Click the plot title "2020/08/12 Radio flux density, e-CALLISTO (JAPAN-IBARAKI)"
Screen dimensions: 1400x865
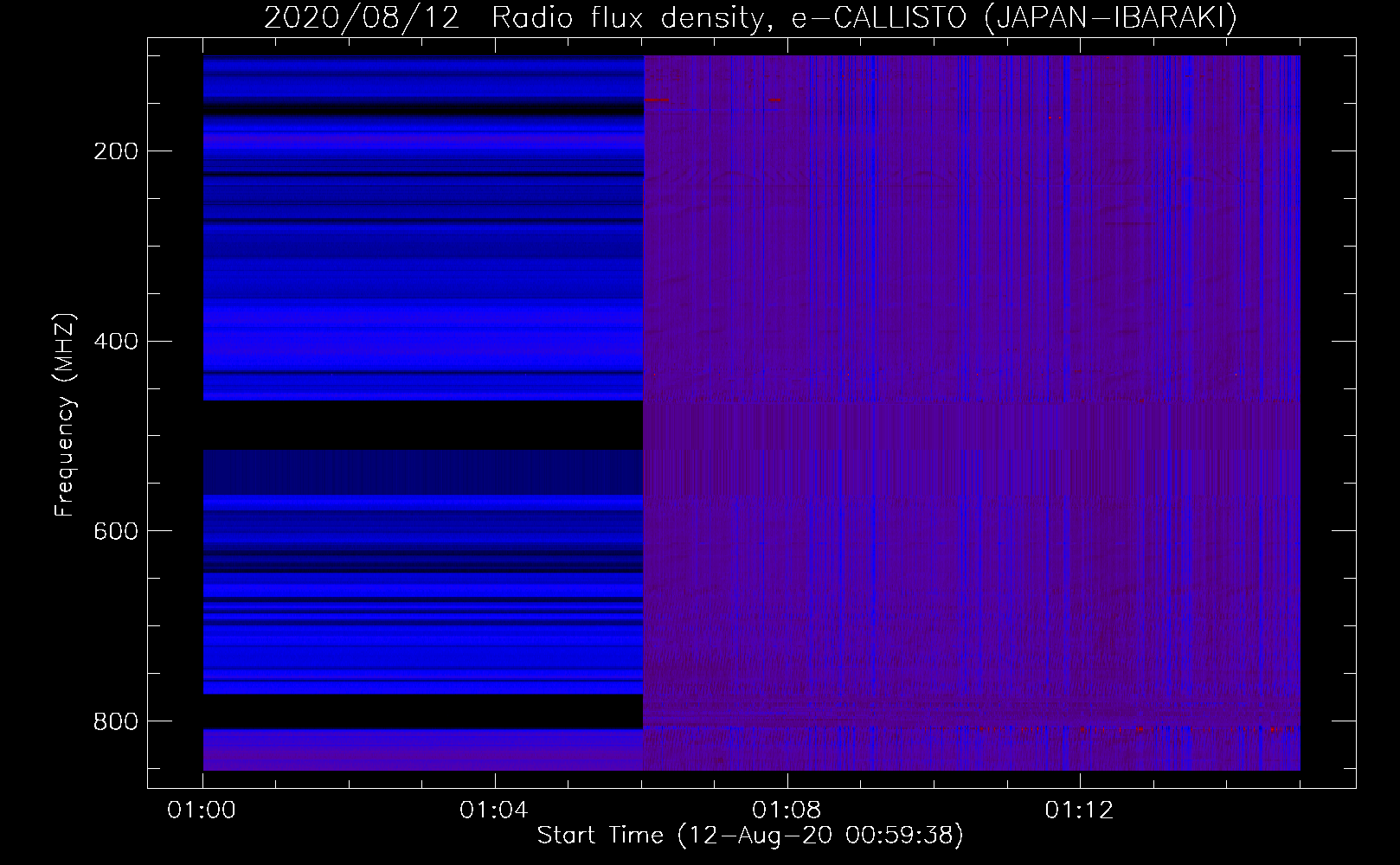coord(750,18)
